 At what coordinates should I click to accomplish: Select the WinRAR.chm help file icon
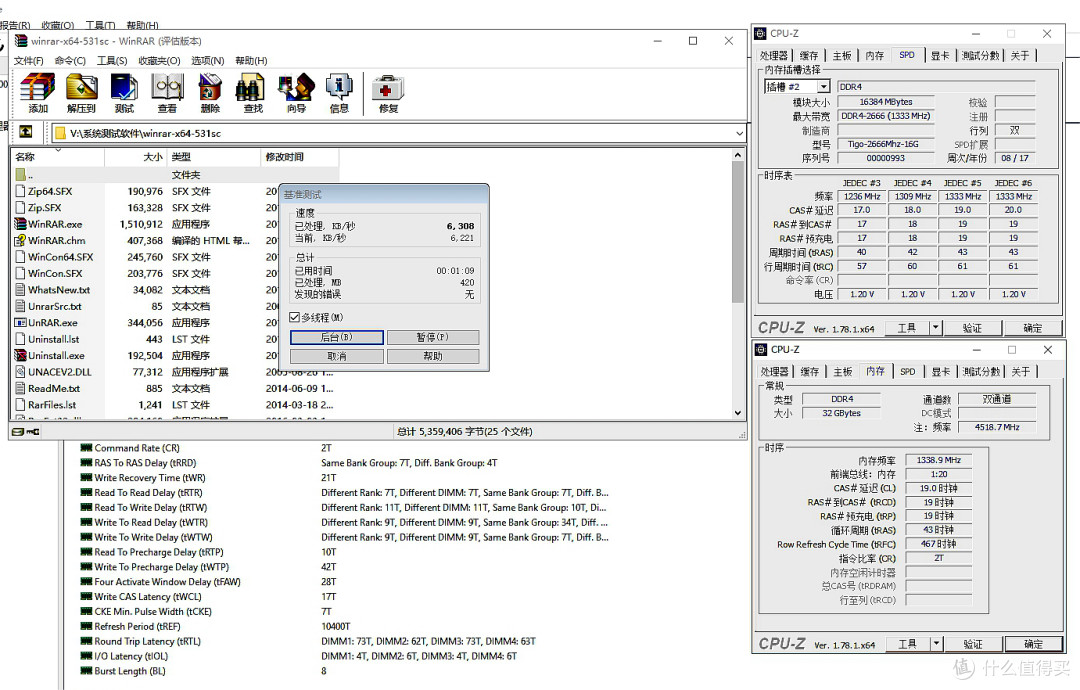(x=21, y=240)
